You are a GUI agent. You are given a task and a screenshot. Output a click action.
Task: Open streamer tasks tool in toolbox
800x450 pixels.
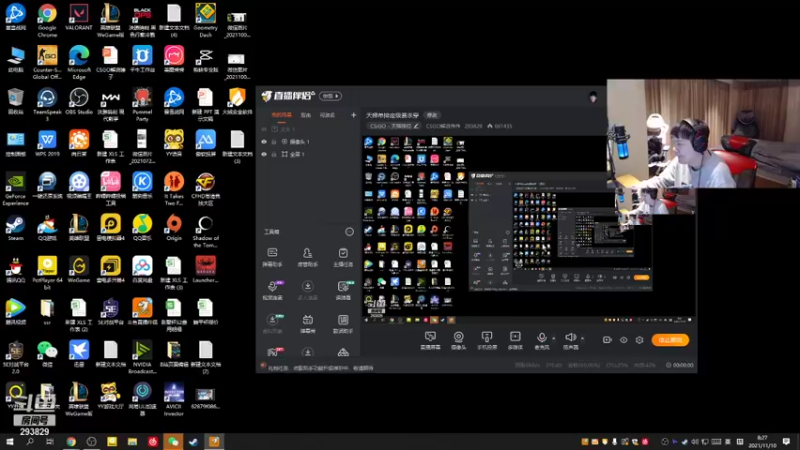(x=343, y=258)
